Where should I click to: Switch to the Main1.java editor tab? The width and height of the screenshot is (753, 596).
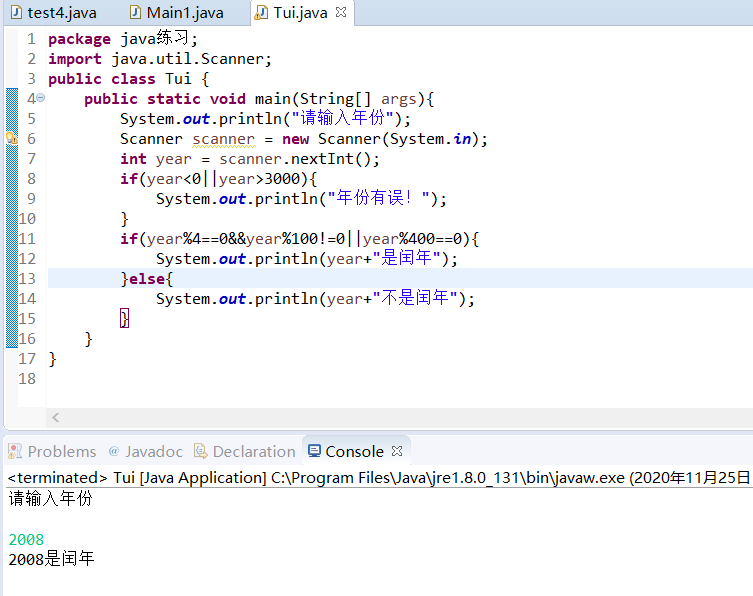[177, 12]
